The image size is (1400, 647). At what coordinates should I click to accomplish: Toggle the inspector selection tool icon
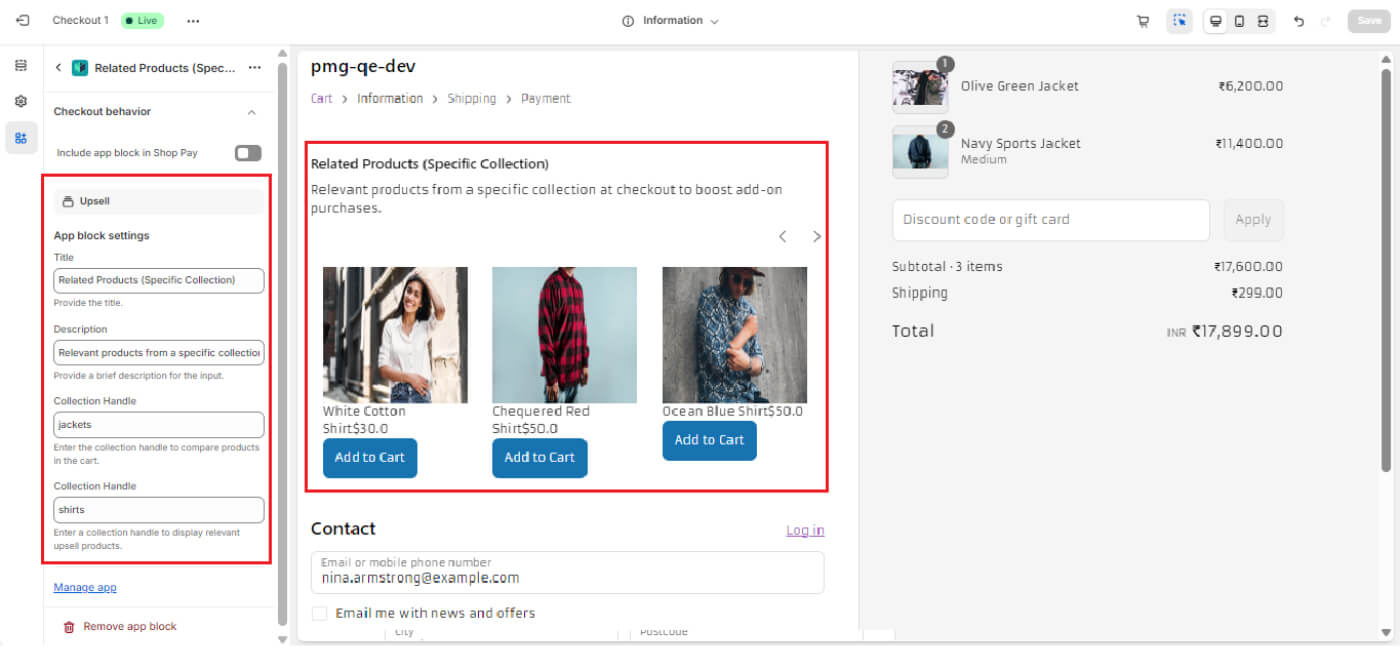click(x=1179, y=21)
